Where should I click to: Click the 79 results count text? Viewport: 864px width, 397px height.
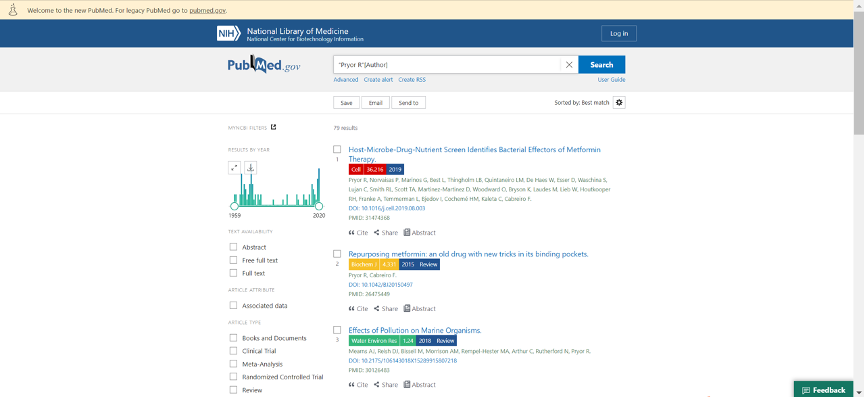point(345,128)
